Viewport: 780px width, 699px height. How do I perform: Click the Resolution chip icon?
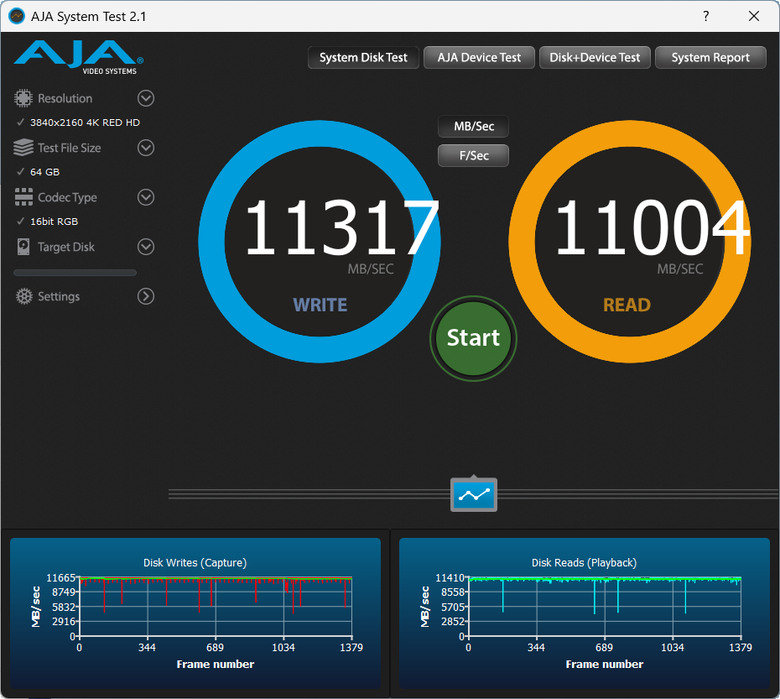click(x=23, y=99)
